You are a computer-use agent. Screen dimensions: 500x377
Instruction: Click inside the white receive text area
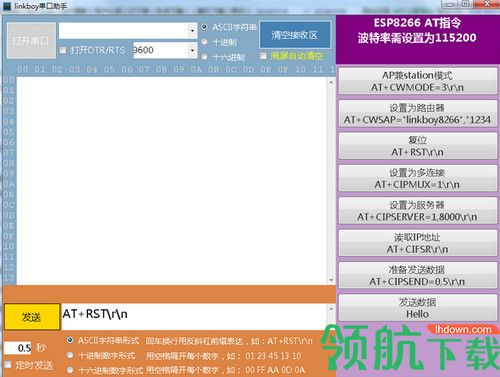[x=172, y=181]
